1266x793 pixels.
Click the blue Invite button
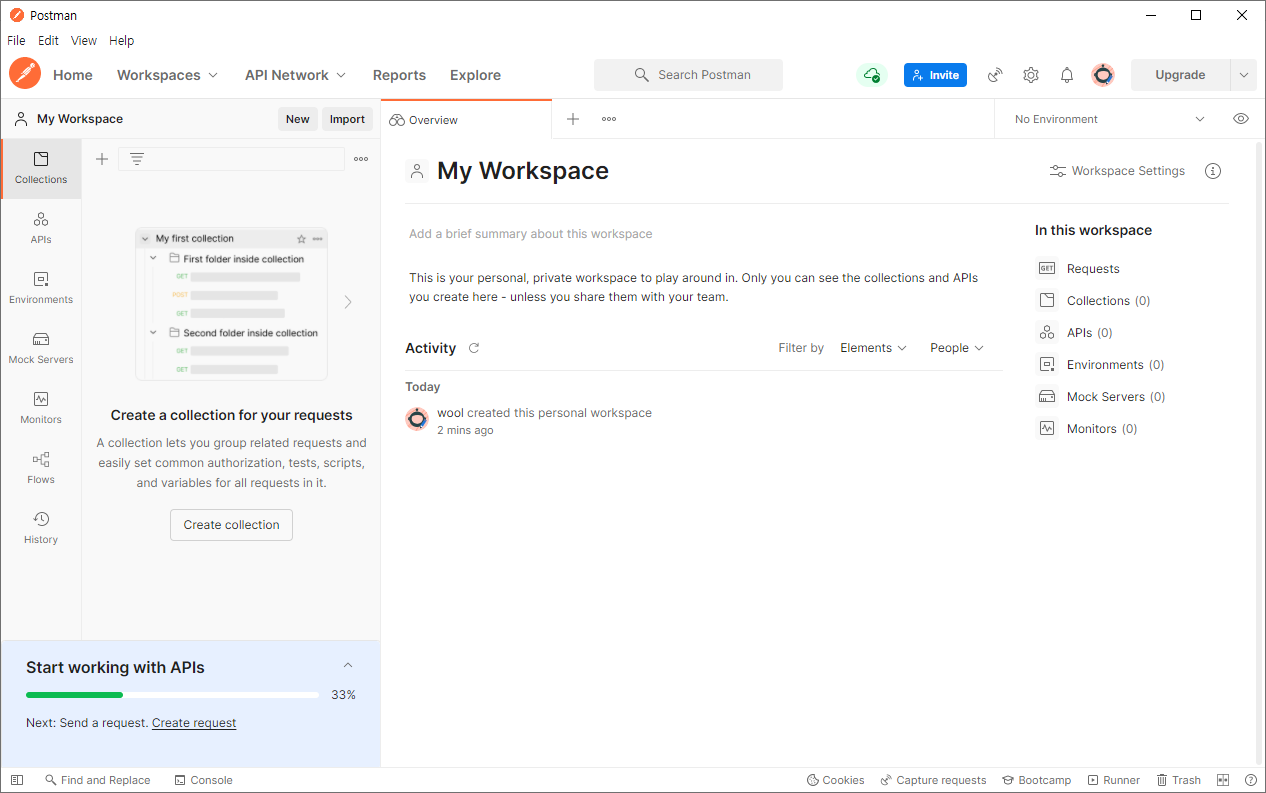[x=935, y=75]
